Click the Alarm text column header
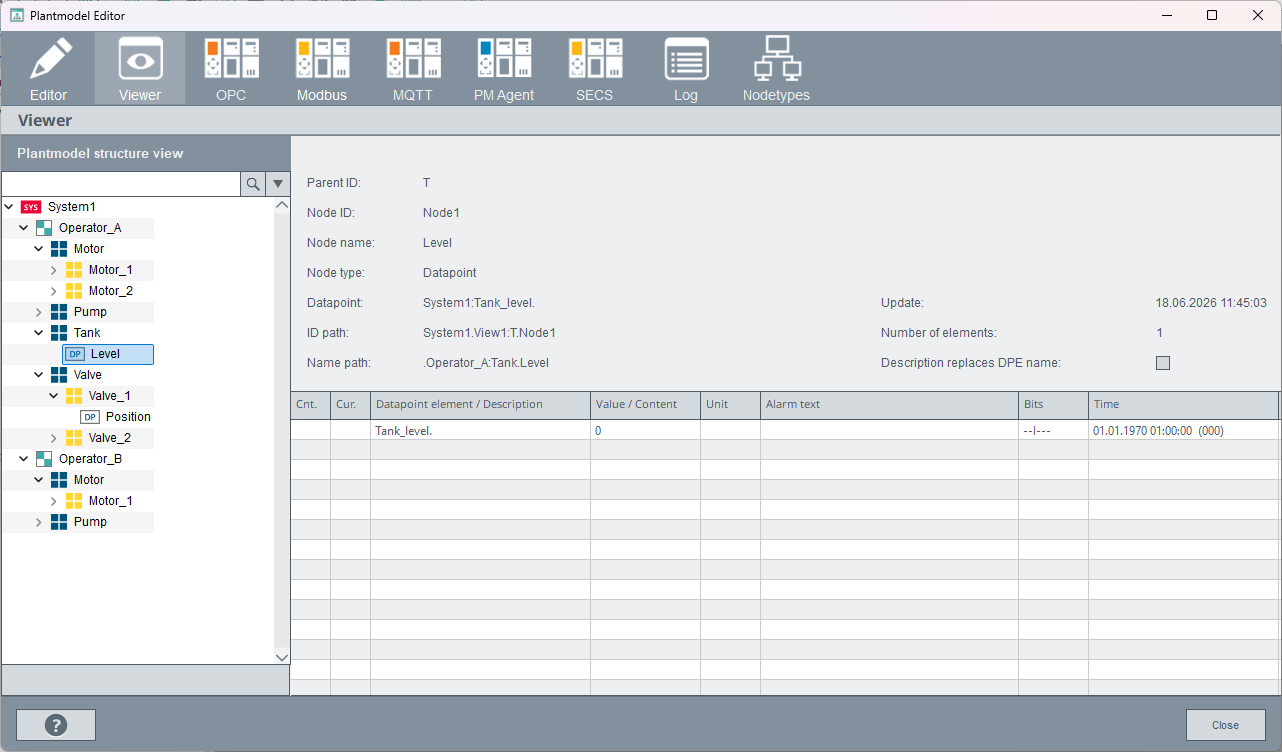Image resolution: width=1282 pixels, height=752 pixels. (889, 404)
